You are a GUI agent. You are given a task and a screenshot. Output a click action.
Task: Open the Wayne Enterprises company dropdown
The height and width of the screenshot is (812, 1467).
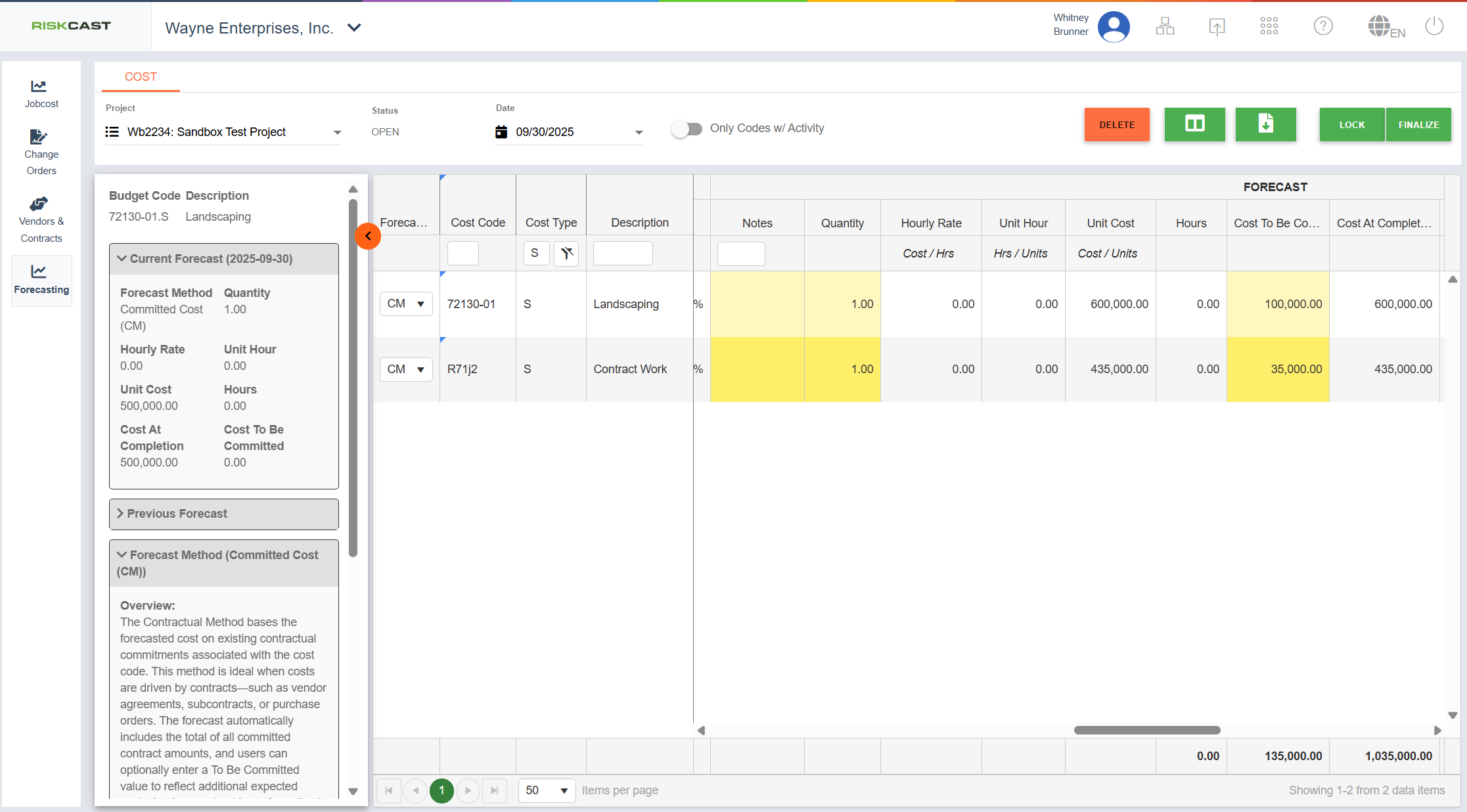(x=354, y=28)
